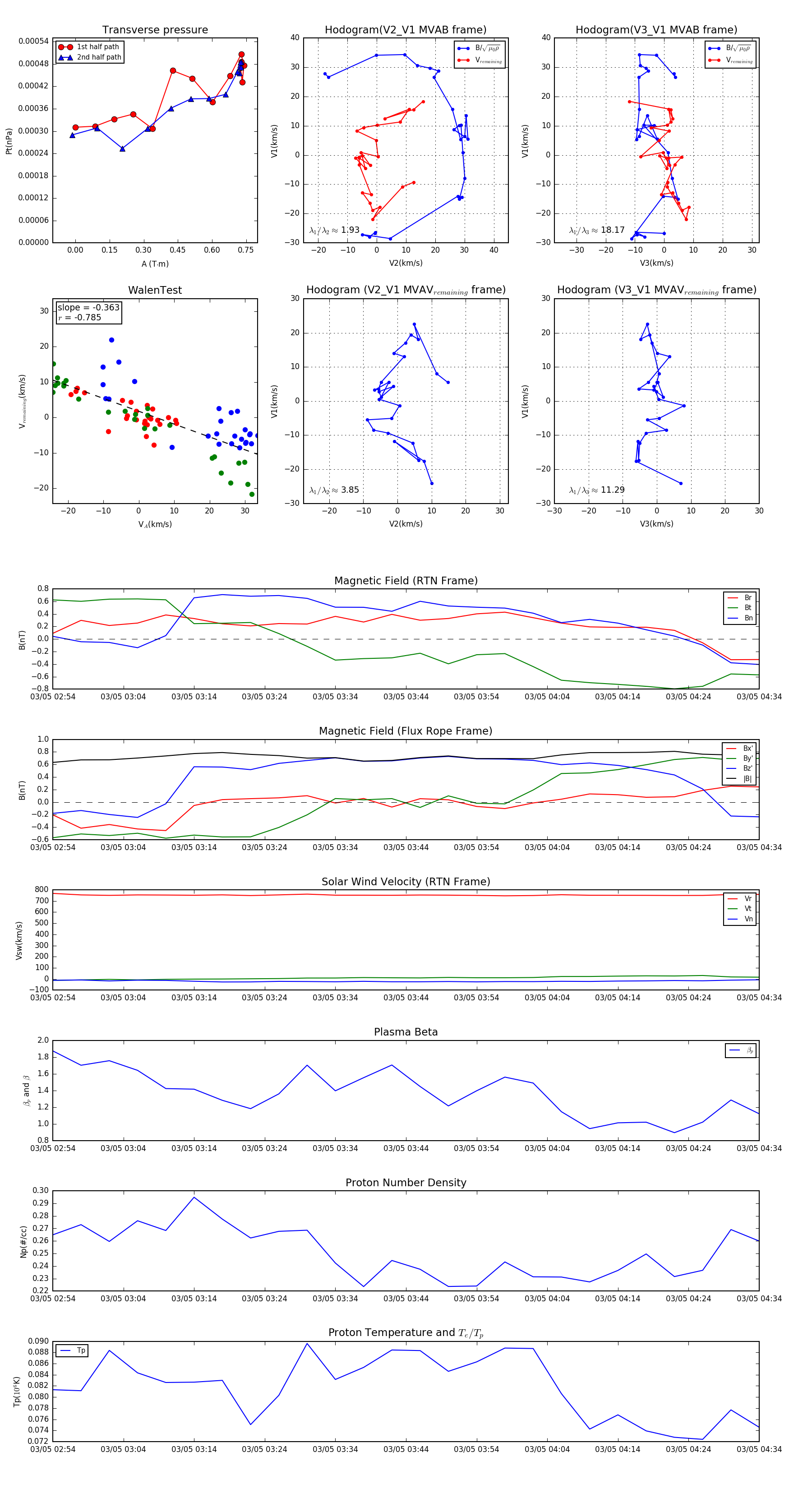This screenshot has height=1489, width=812.
Task: Click the "0.00054" tick label in Transverse pressure
Action: [33, 41]
